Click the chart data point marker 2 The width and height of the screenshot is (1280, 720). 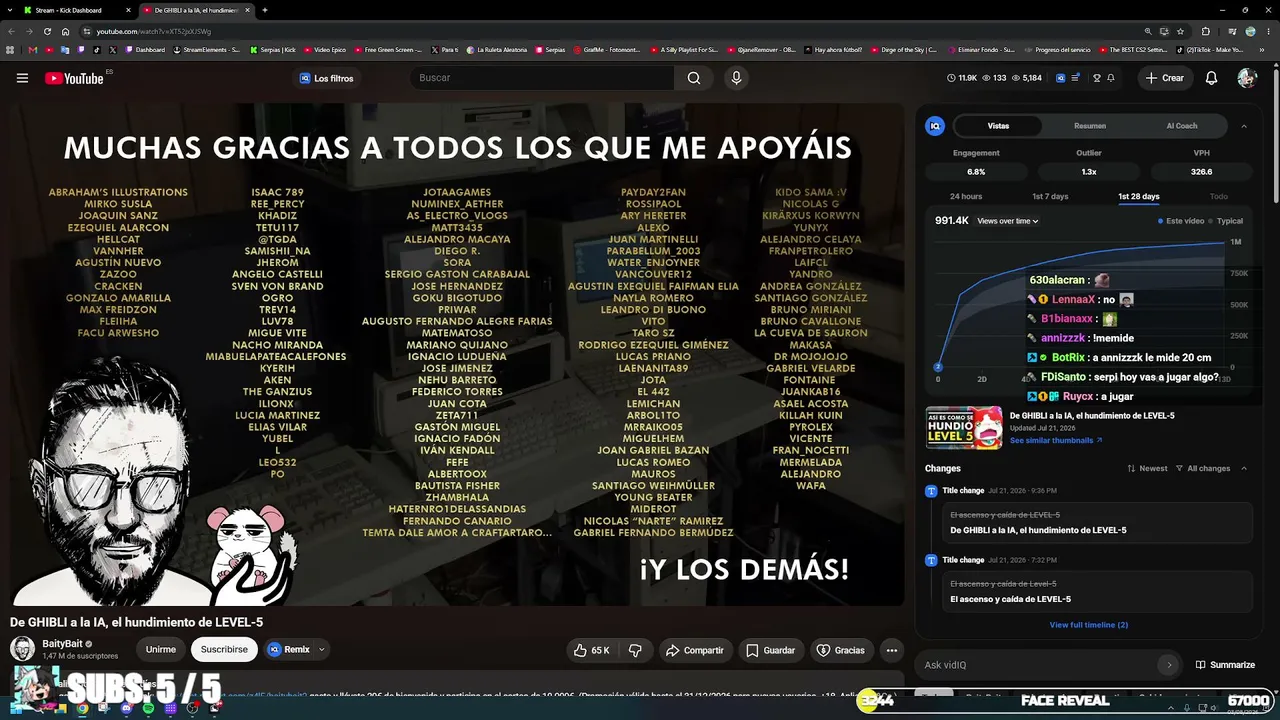click(x=938, y=367)
